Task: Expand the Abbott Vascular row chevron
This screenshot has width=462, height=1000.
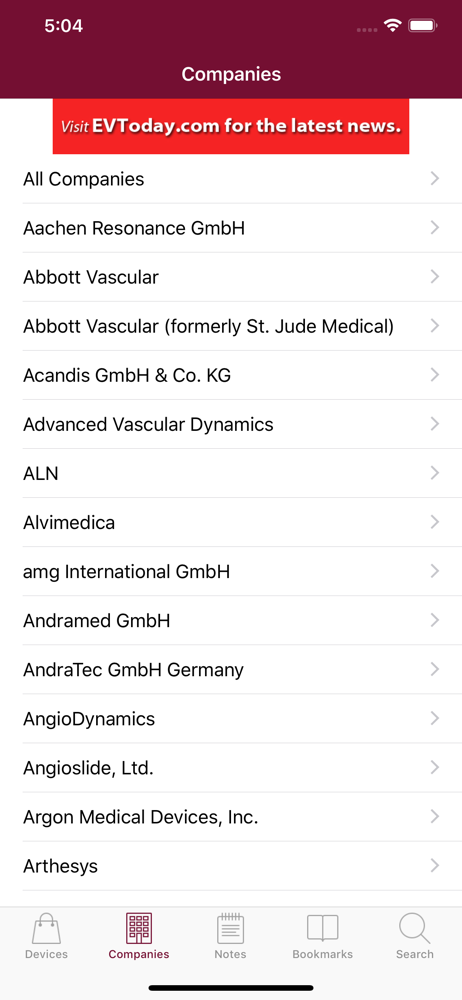Action: [435, 277]
